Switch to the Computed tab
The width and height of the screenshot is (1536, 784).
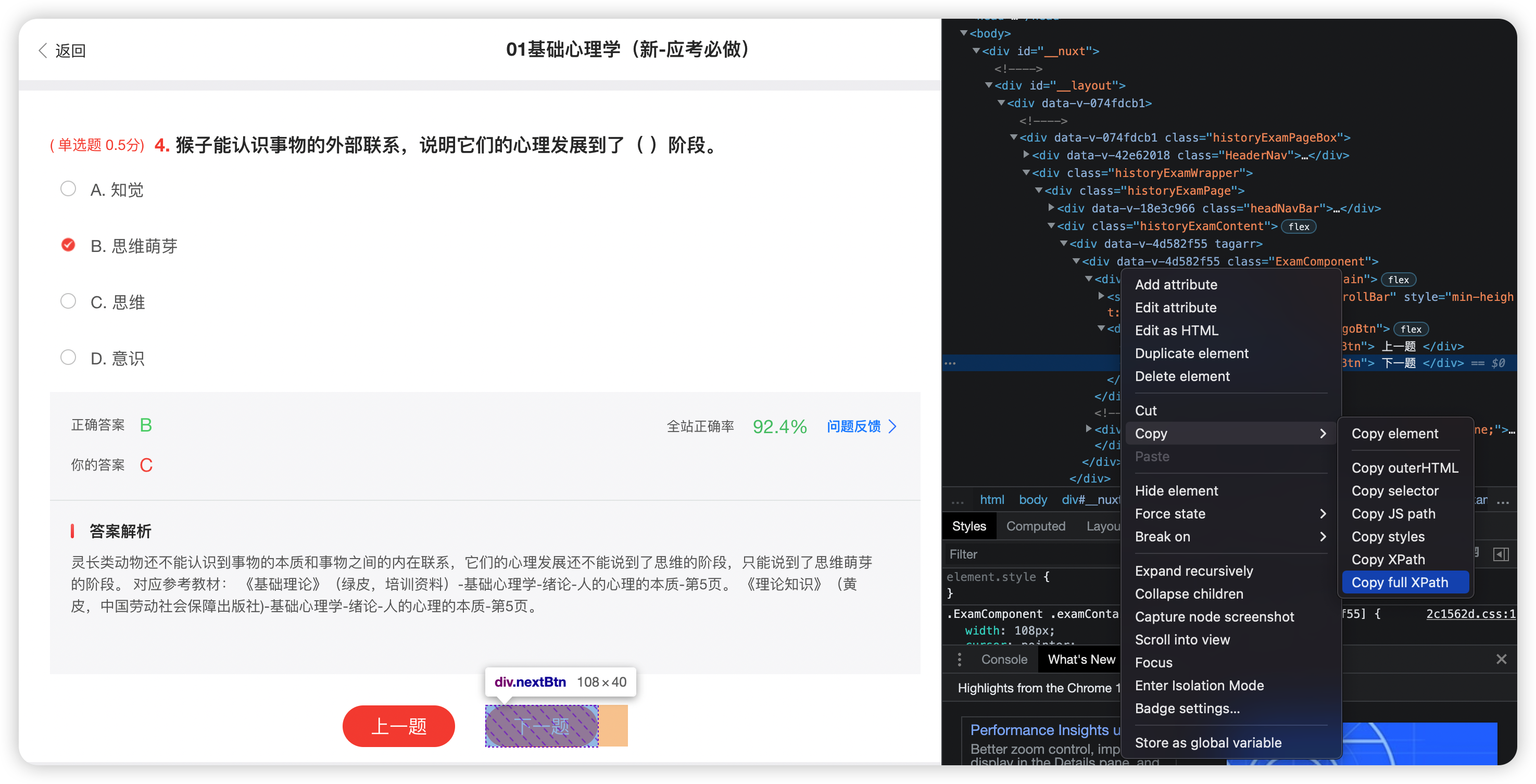tap(1035, 526)
